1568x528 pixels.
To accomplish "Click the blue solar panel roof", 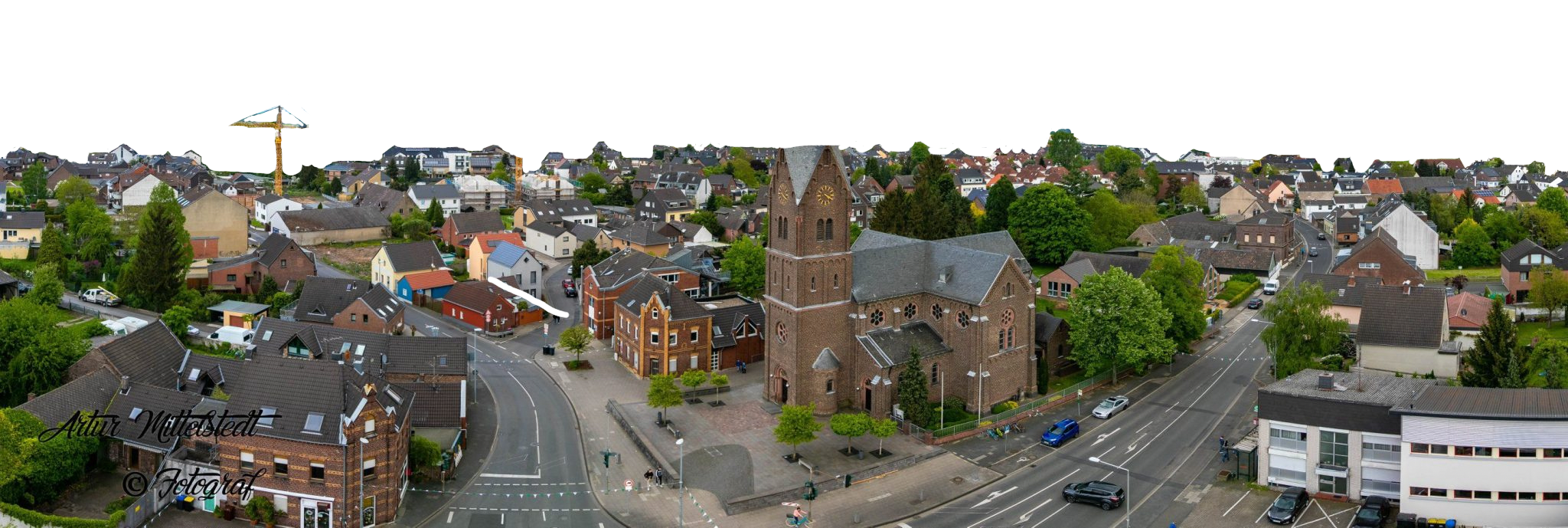I will click(507, 254).
